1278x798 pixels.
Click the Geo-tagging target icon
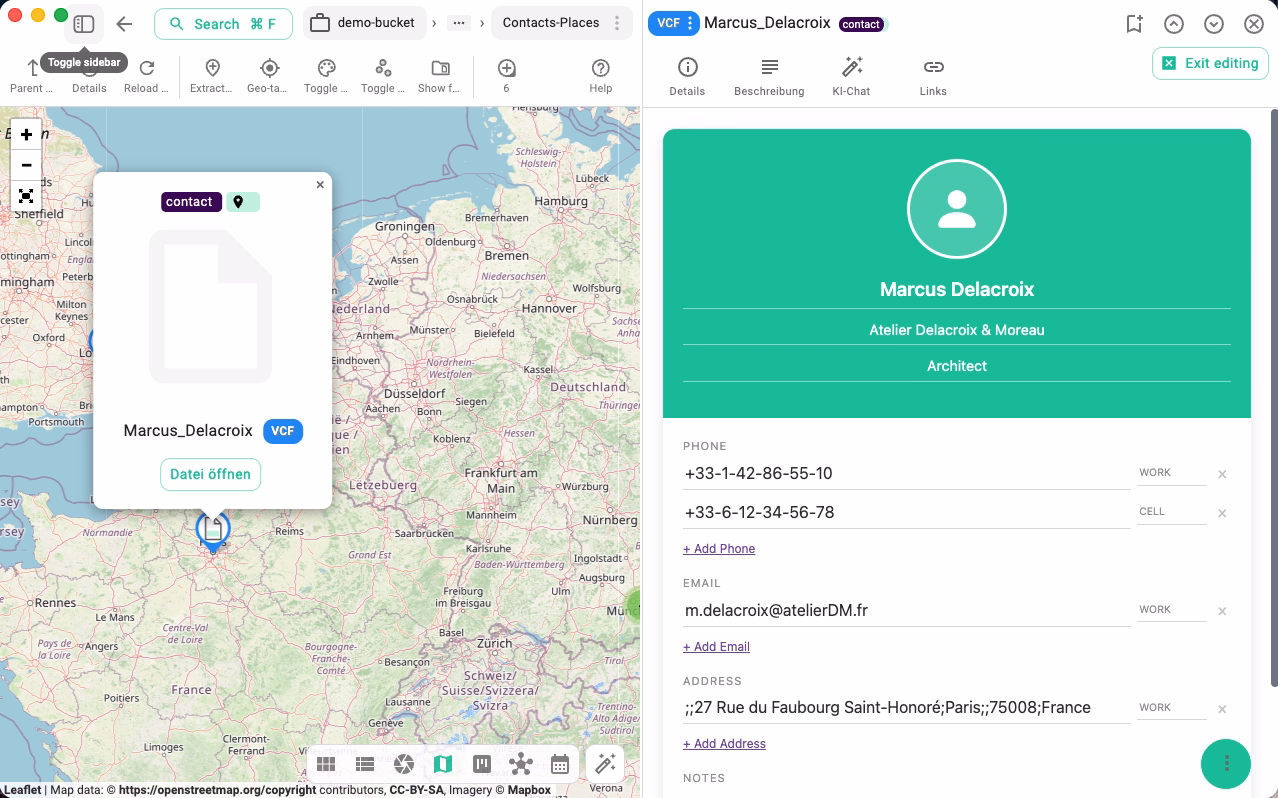(x=268, y=68)
